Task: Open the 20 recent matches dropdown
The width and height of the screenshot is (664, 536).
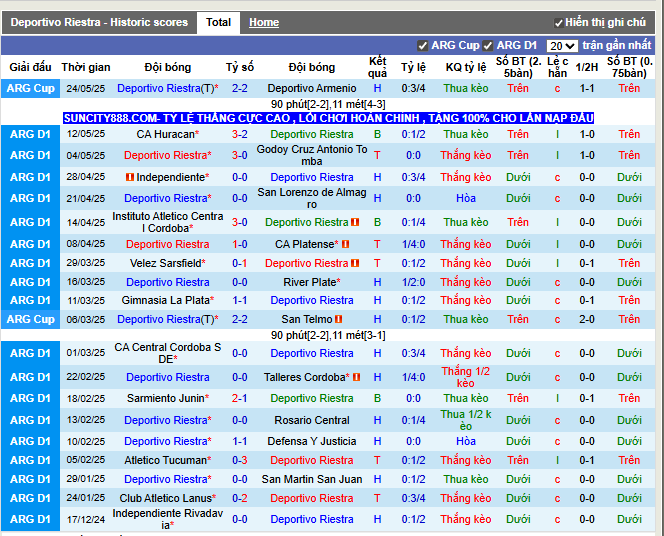Action: (562, 46)
